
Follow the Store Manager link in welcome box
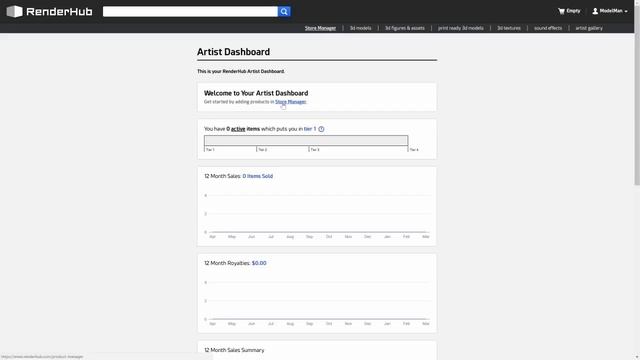(290, 102)
